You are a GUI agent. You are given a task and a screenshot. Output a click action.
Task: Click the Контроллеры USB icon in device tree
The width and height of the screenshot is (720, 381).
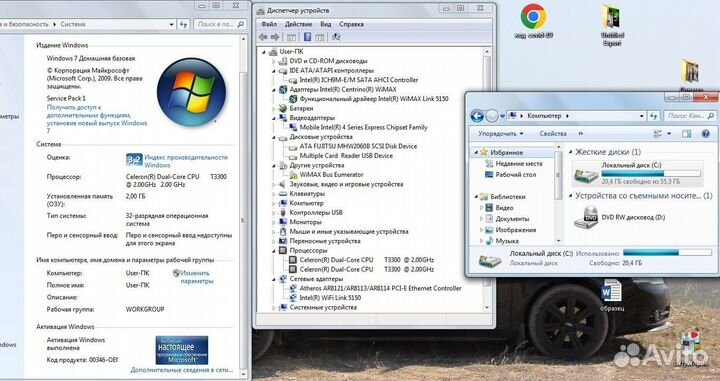[x=283, y=213]
